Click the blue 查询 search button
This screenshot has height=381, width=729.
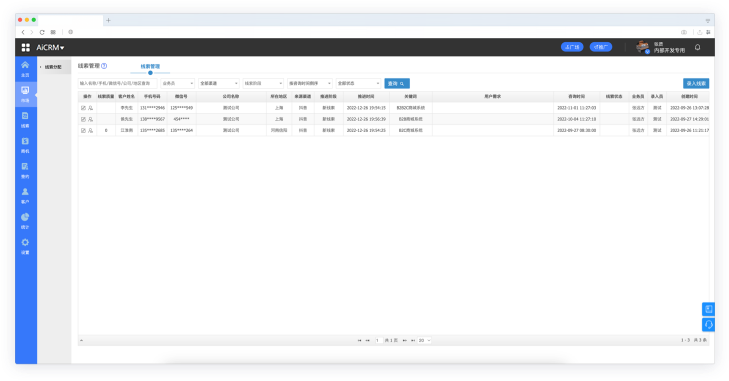tap(397, 83)
